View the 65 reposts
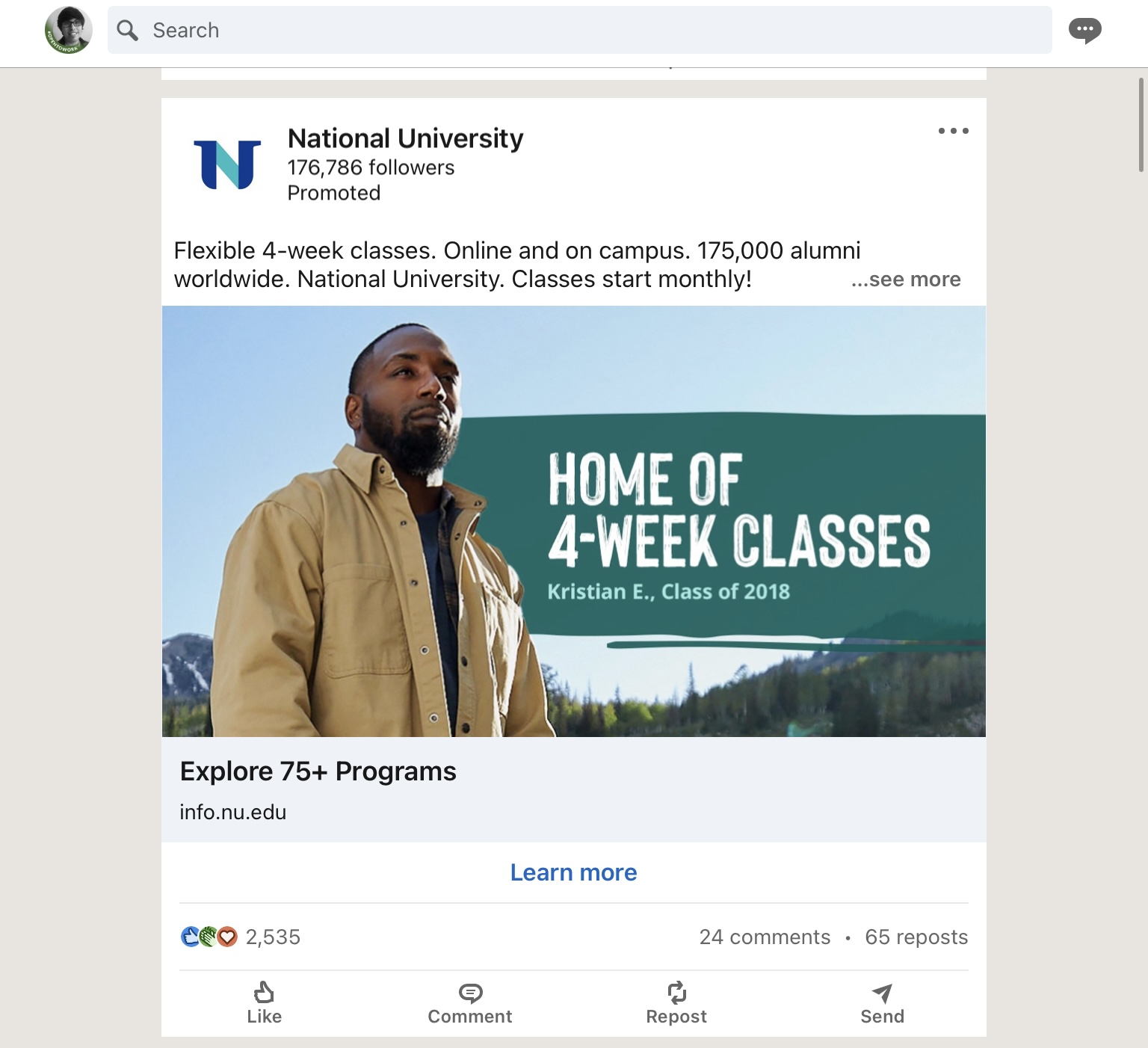The image size is (1148, 1048). coord(916,937)
